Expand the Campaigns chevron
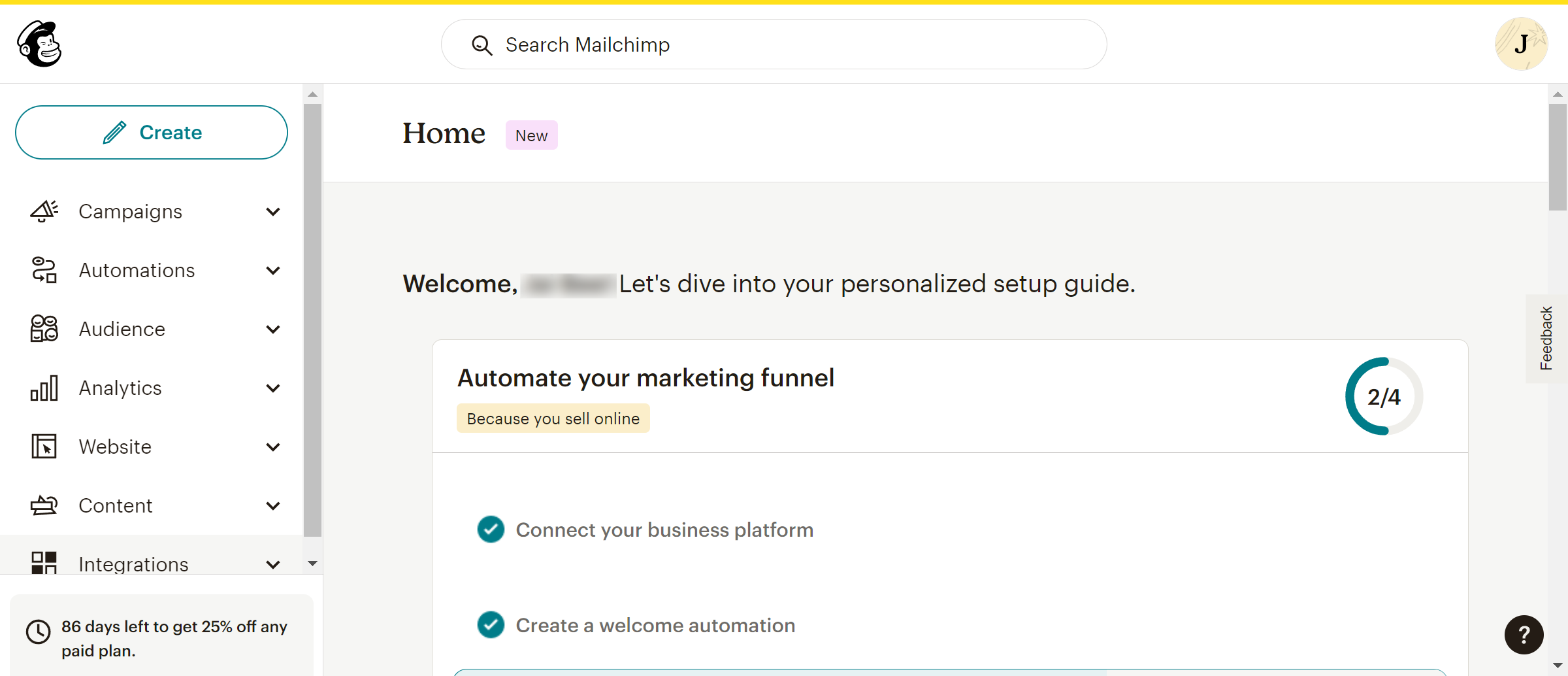Screen dimensions: 1568x676 point(273,211)
